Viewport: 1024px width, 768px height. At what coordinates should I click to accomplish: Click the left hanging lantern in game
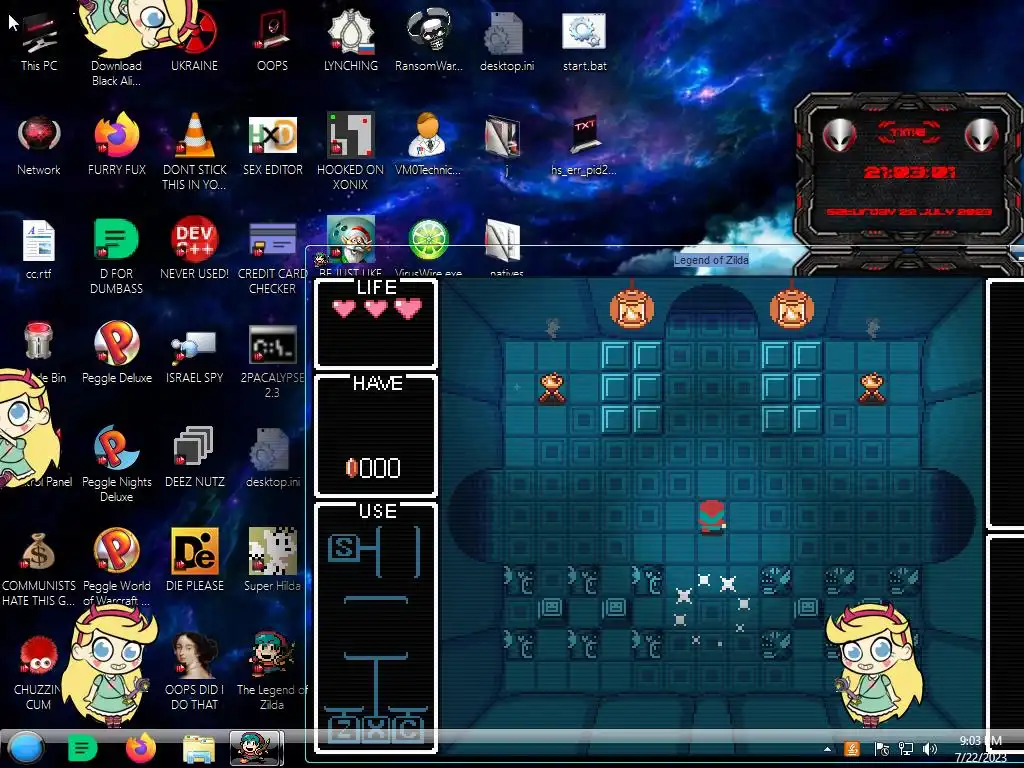point(632,307)
